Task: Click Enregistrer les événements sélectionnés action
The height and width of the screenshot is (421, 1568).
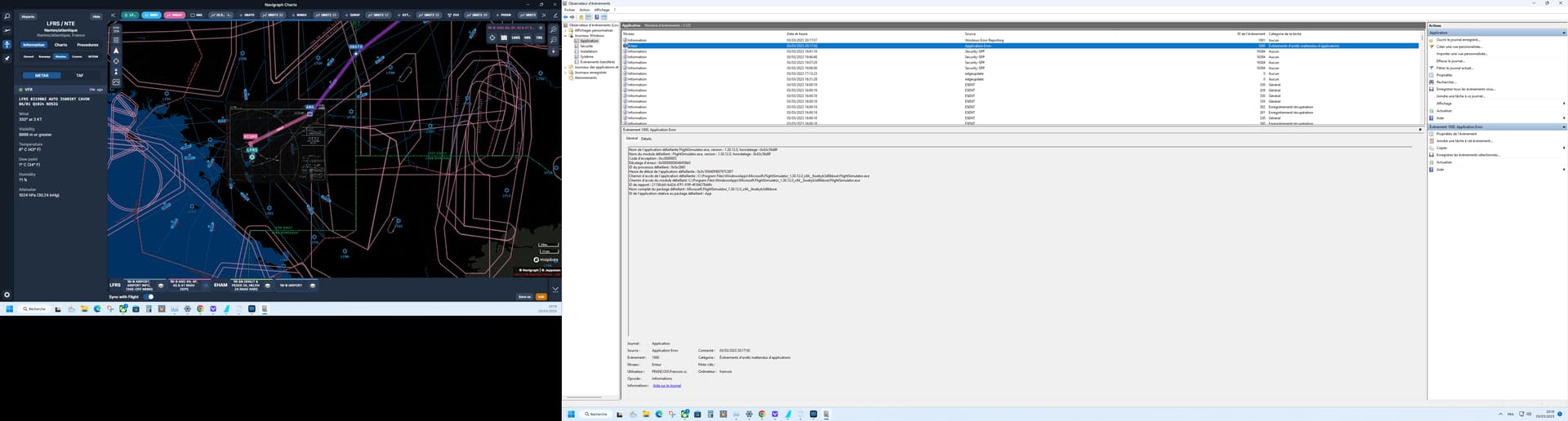Action: point(1468,155)
